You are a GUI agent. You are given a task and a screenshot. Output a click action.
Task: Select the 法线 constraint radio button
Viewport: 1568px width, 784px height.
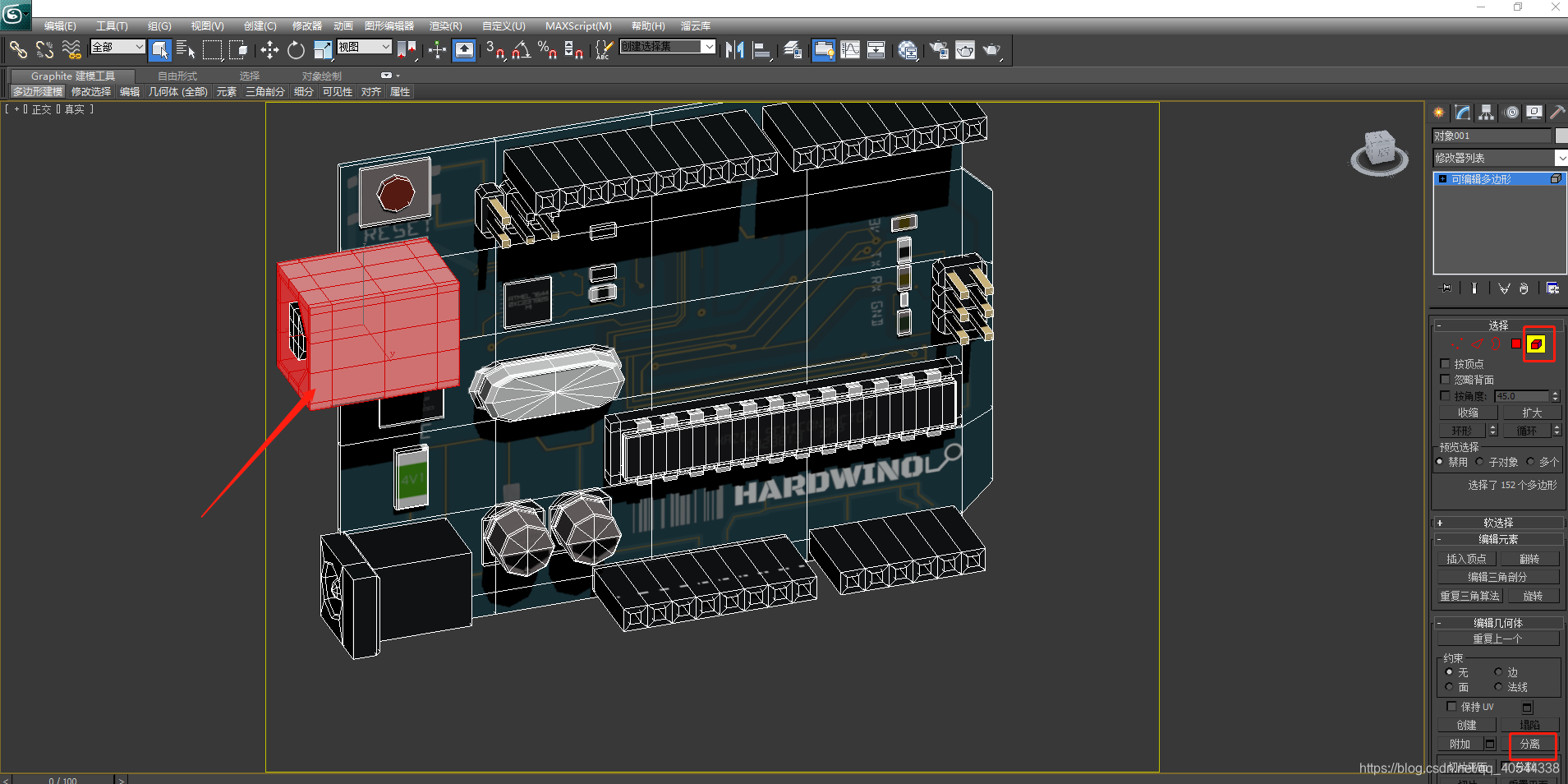1498,687
